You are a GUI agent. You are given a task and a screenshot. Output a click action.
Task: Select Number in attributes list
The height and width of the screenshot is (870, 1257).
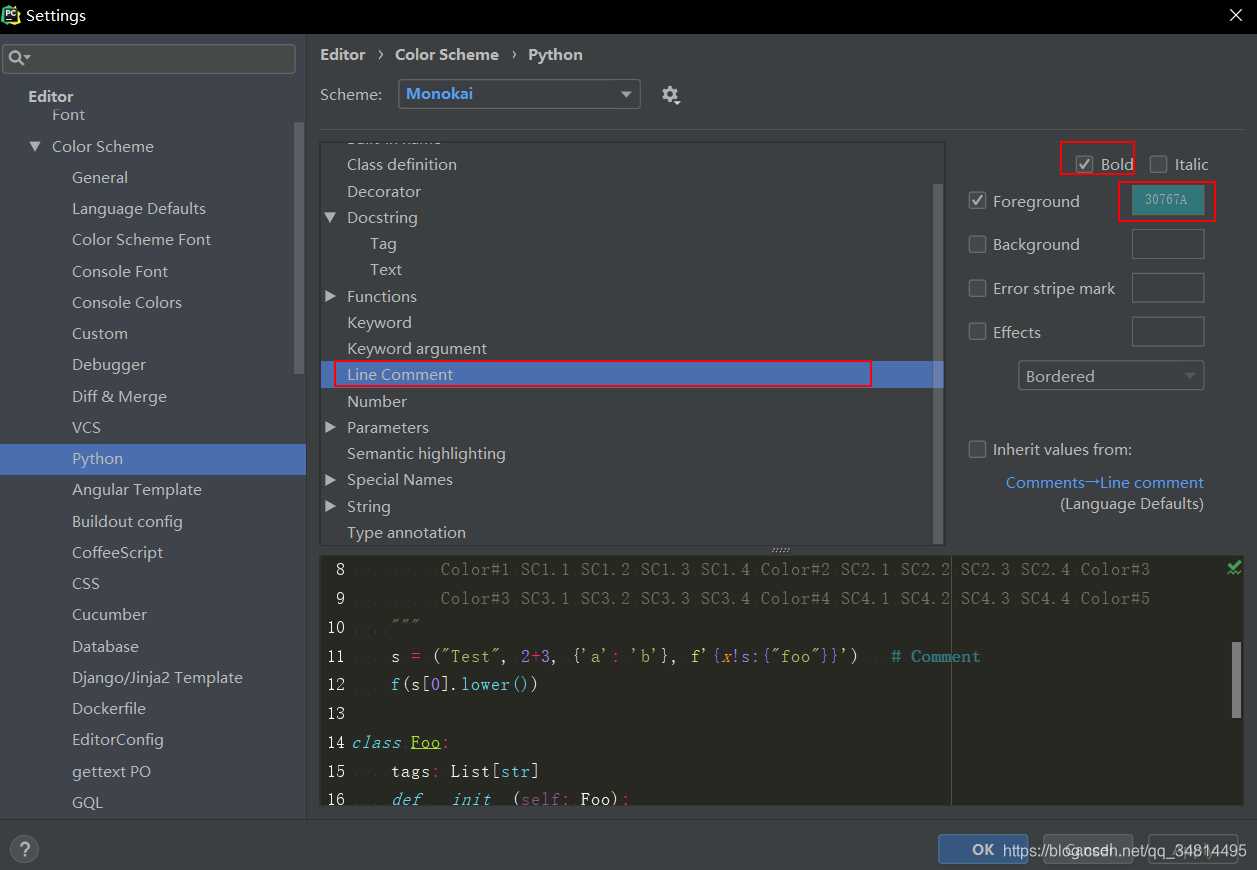(377, 401)
